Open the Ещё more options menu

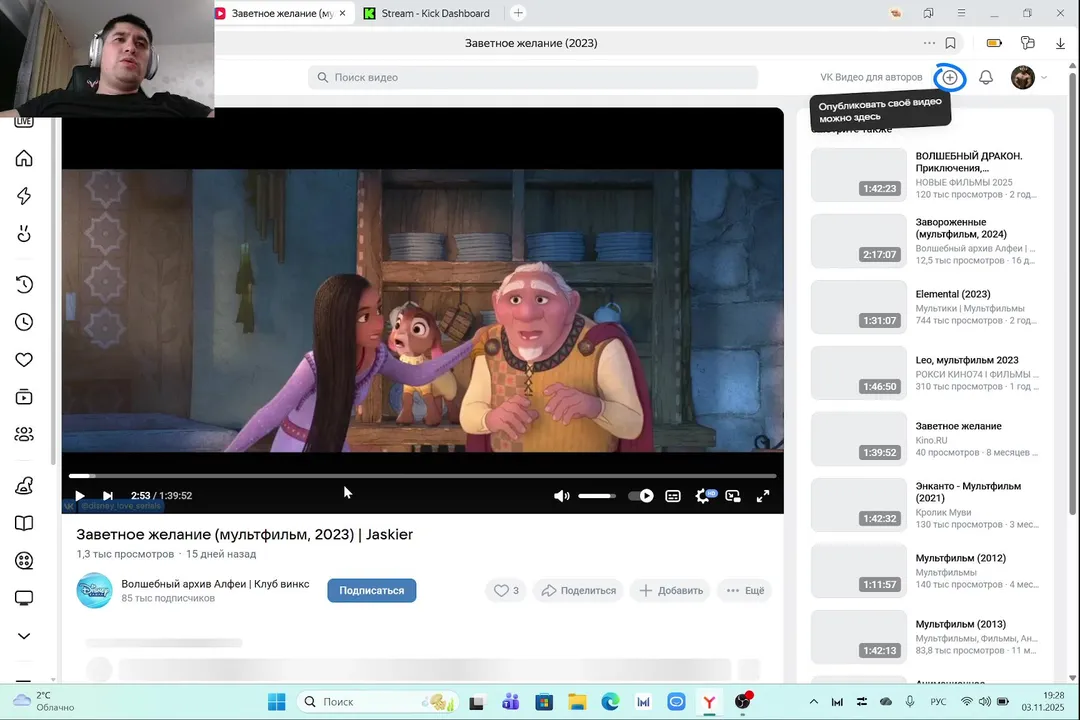[x=745, y=590]
